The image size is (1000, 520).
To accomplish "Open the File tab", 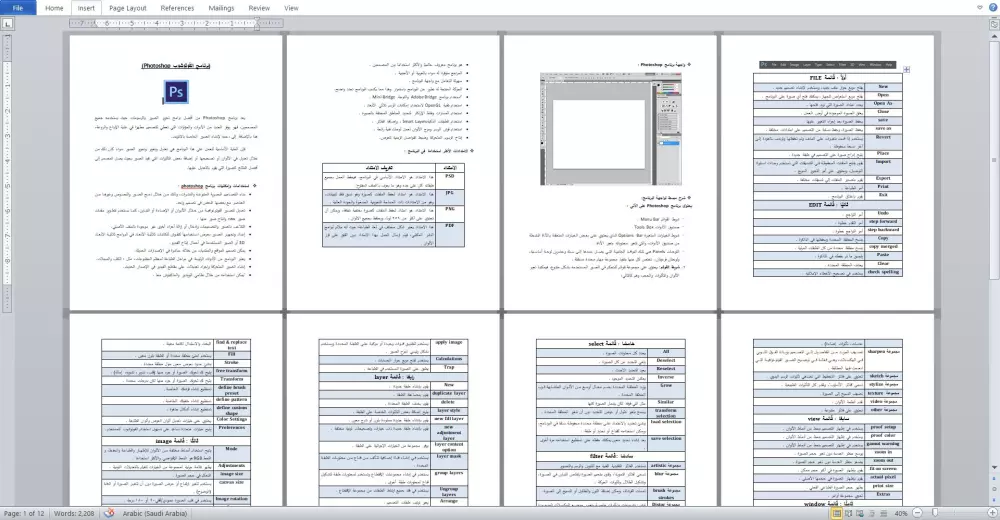I will 18,8.
